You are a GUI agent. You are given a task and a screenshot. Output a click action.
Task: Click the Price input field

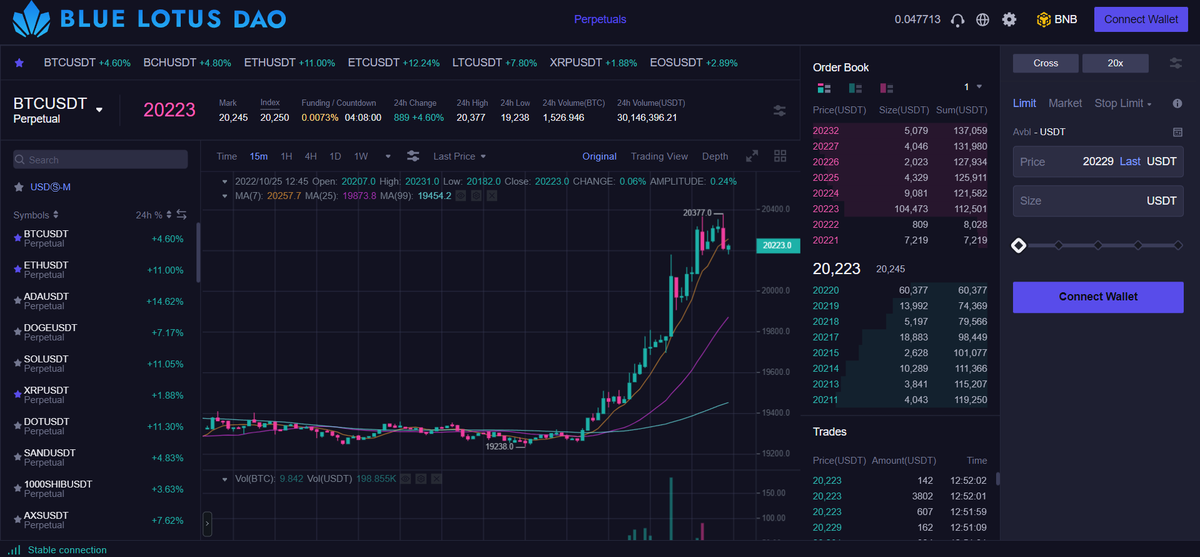tap(1098, 161)
